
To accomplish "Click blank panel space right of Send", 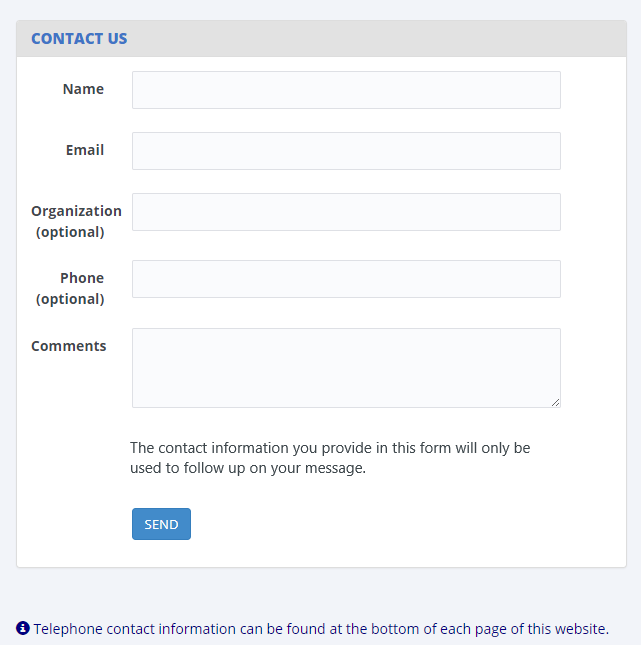I will (x=400, y=524).
